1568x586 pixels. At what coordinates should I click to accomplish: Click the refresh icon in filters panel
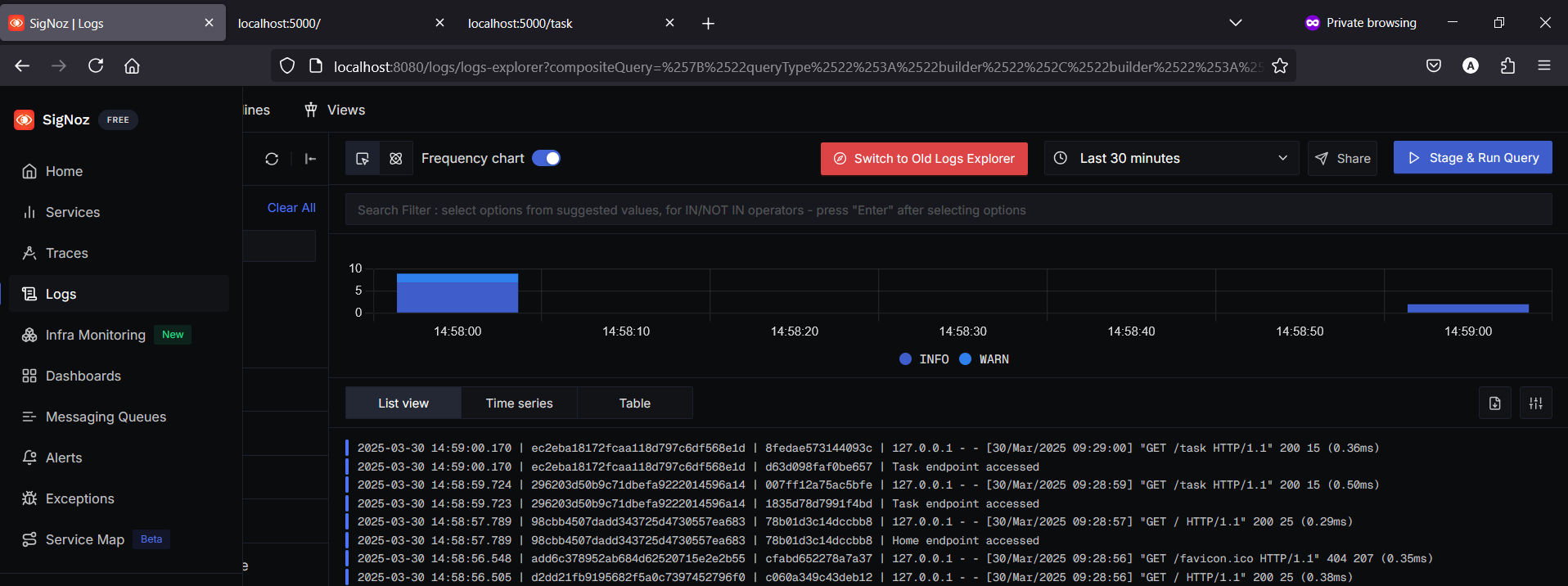[x=272, y=159]
